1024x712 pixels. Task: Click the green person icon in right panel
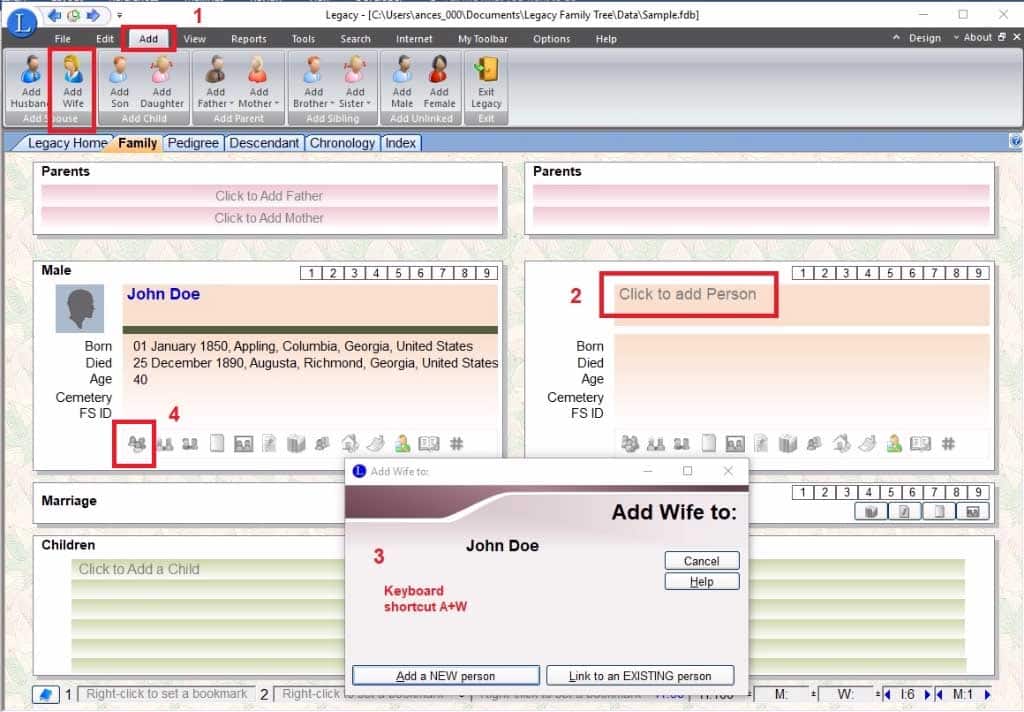click(x=894, y=444)
